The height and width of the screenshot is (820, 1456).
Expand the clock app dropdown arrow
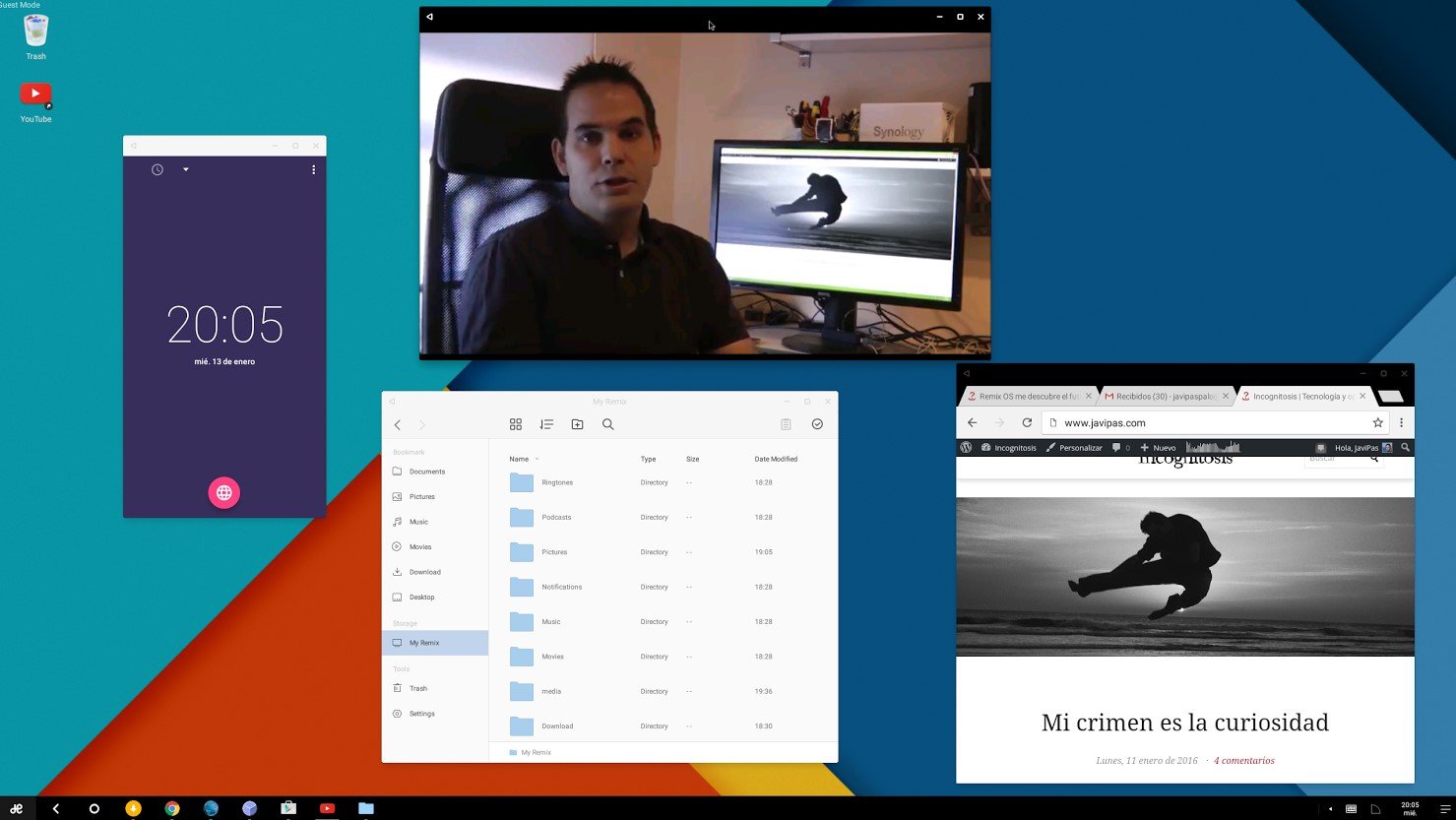[x=185, y=170]
